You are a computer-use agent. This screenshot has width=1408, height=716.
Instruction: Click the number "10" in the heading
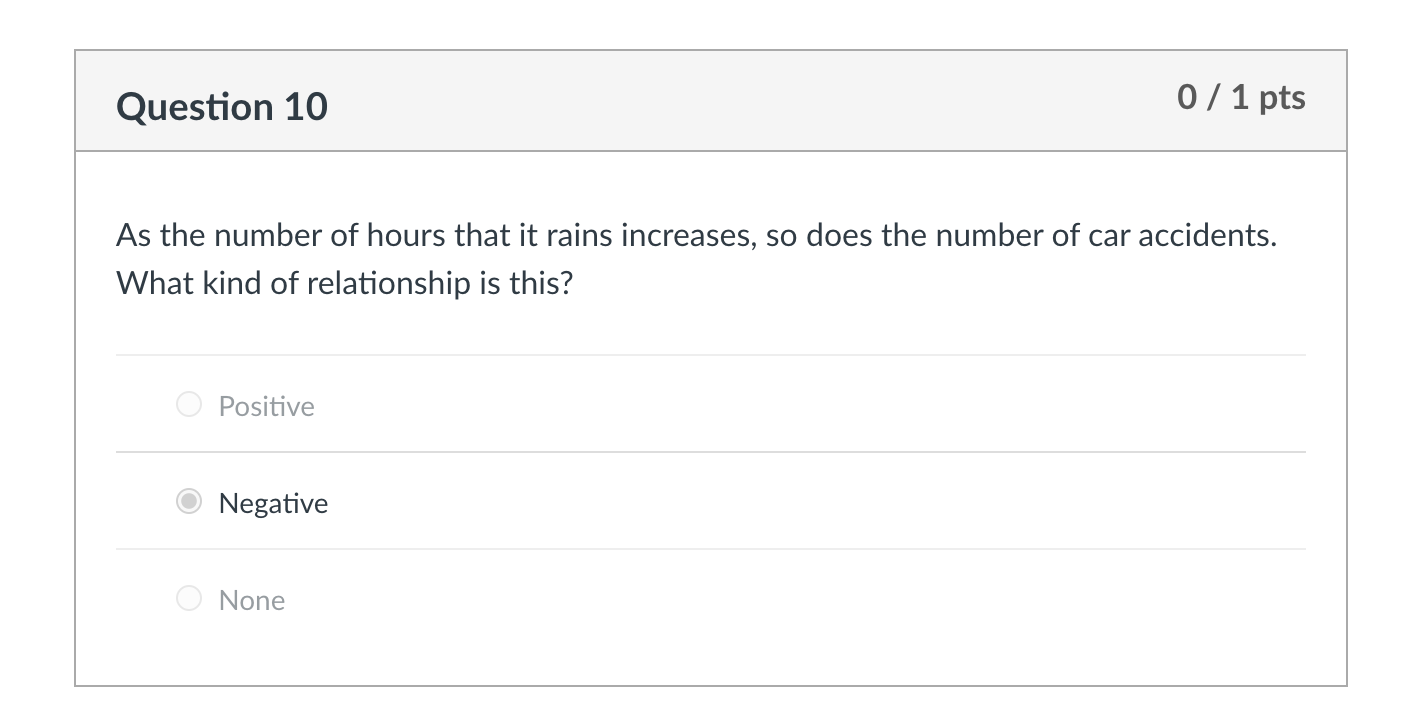[306, 106]
